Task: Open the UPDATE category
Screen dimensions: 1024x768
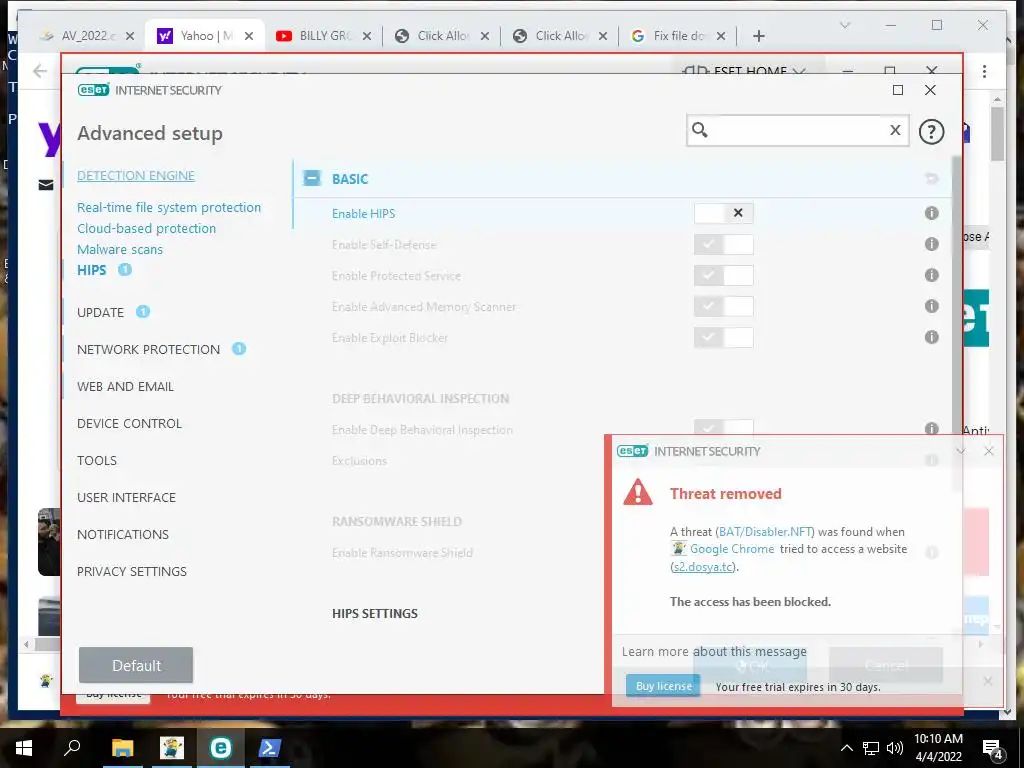Action: tap(100, 313)
